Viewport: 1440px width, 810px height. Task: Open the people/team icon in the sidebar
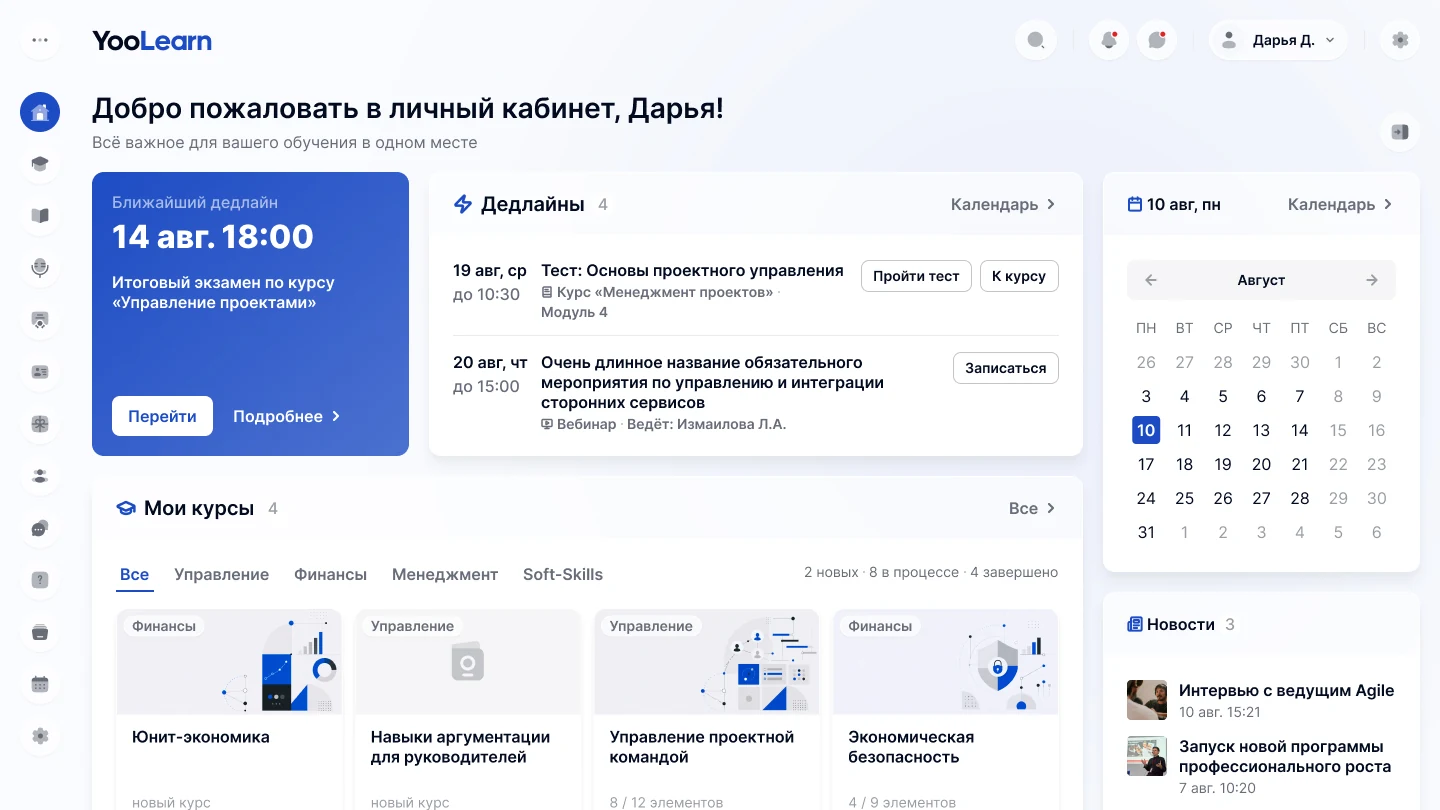pyautogui.click(x=40, y=476)
